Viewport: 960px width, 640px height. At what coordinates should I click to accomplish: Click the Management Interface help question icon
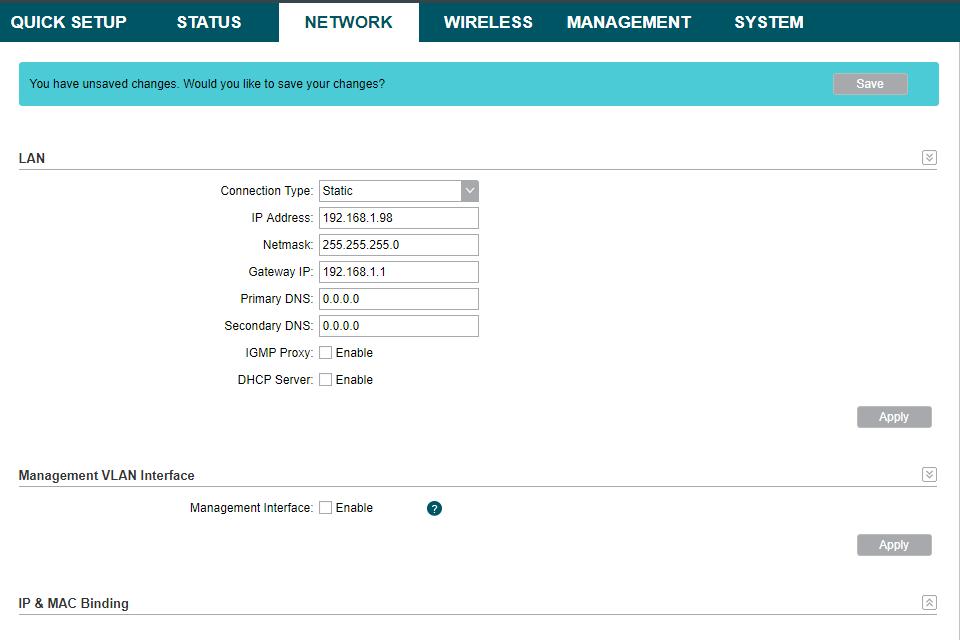click(x=434, y=508)
